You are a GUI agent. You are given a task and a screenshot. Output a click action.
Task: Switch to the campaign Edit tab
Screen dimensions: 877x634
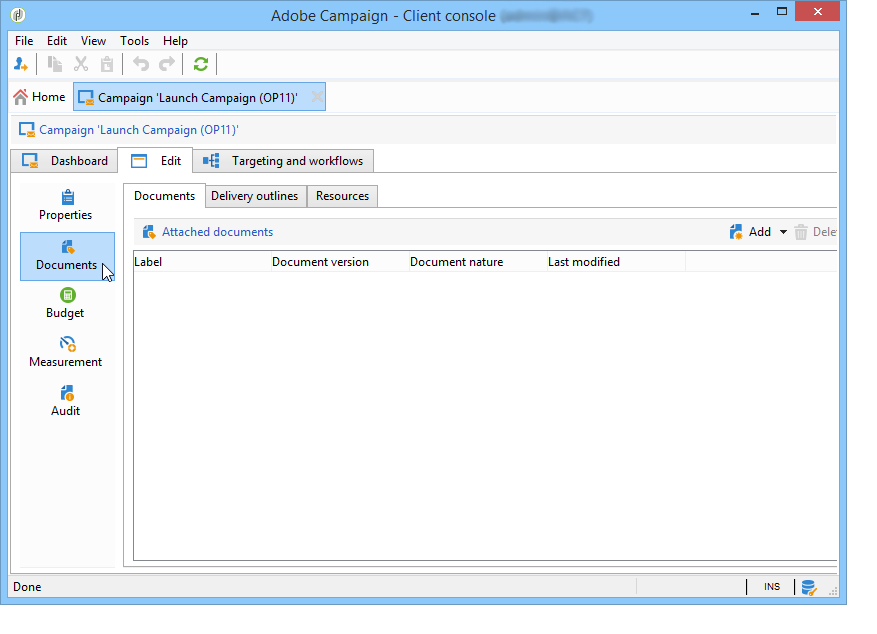pyautogui.click(x=155, y=161)
